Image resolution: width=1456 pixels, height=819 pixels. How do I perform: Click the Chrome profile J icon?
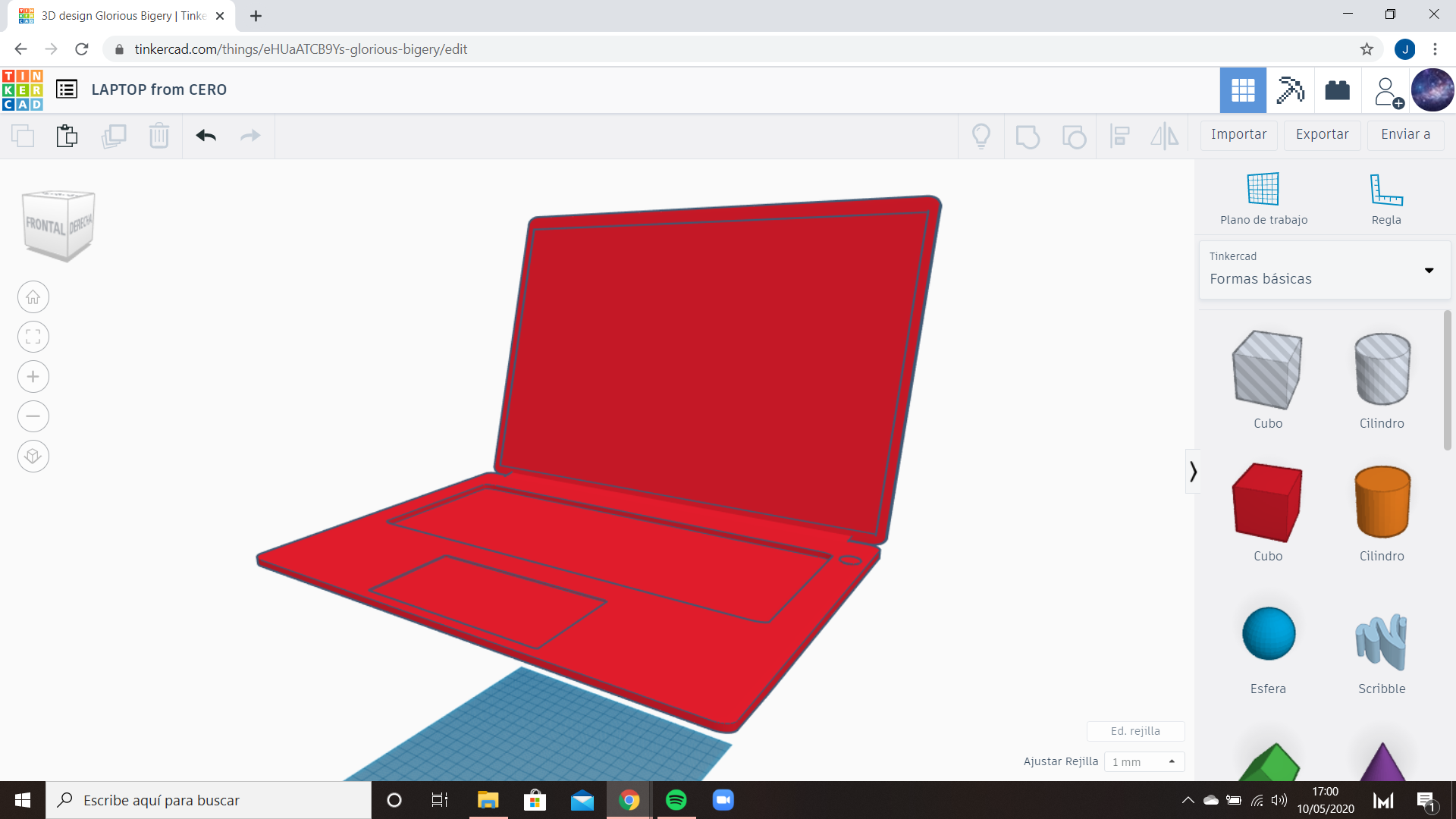pos(1405,49)
